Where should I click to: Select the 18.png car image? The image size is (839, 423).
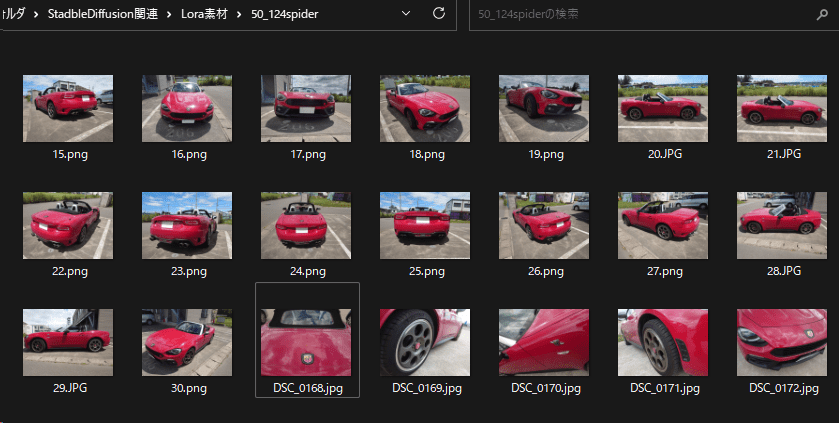[425, 108]
